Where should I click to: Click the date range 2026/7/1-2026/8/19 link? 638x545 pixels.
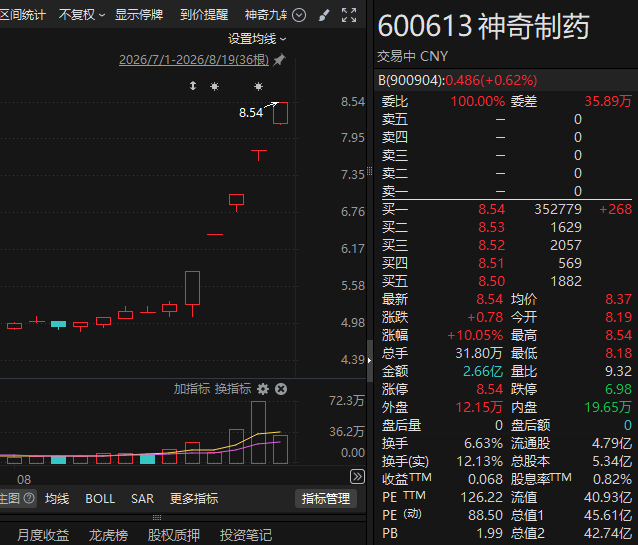194,60
